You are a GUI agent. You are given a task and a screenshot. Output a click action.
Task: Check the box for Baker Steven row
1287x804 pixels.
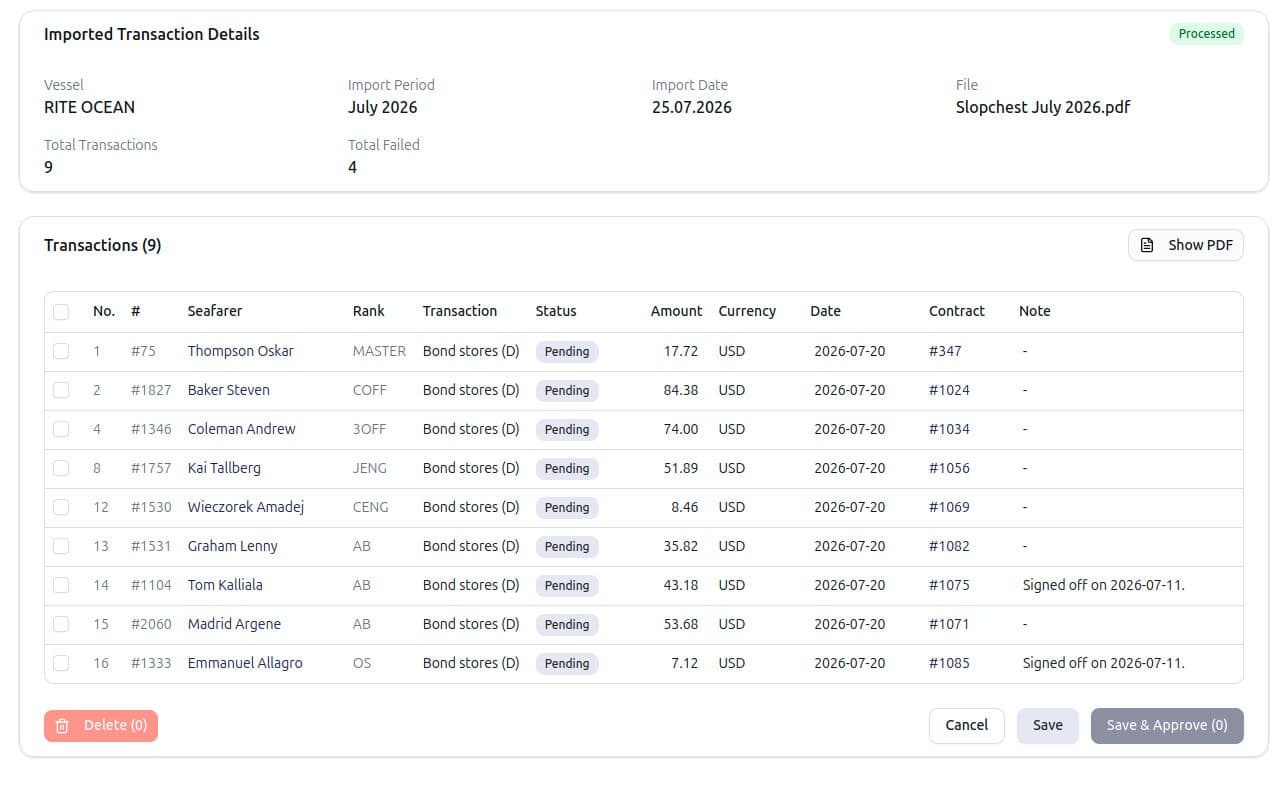point(61,390)
